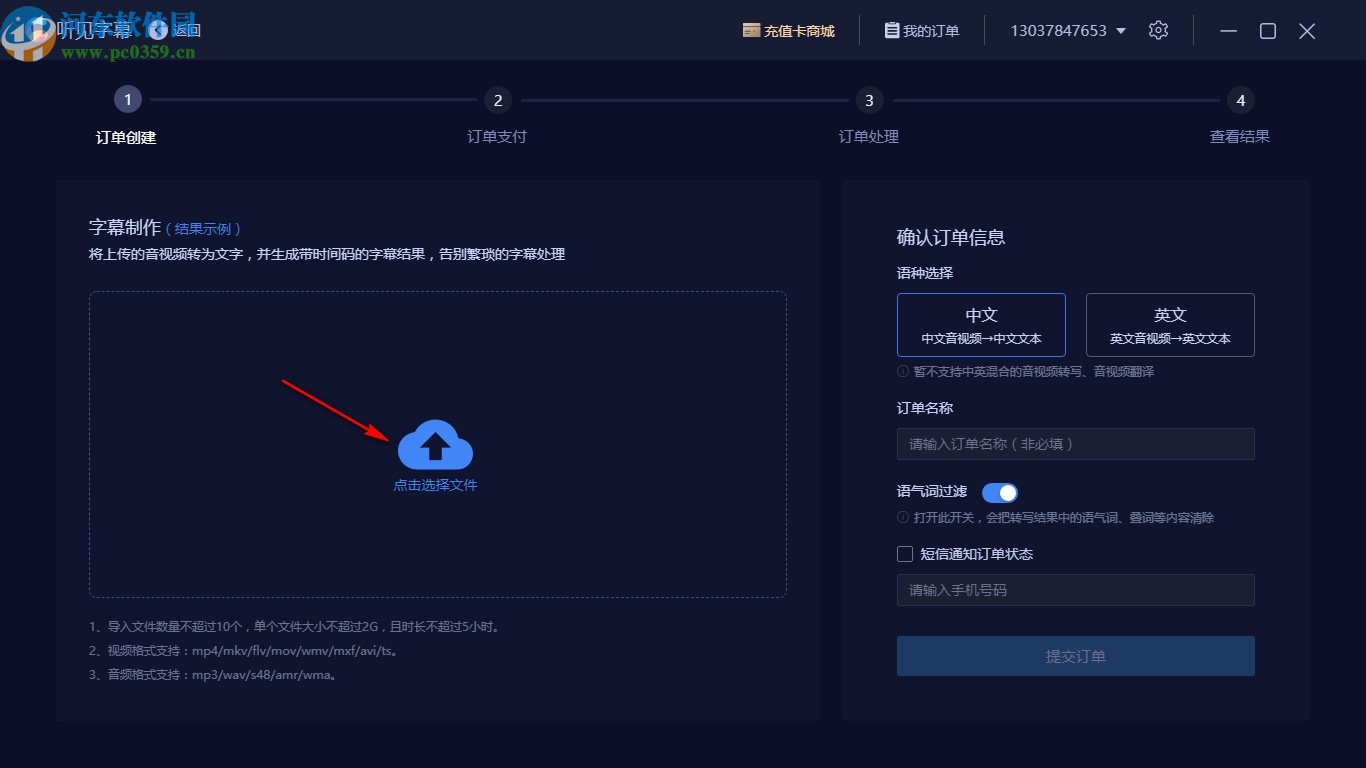Click the 语种选择 label
This screenshot has height=768, width=1366.
pos(925,273)
